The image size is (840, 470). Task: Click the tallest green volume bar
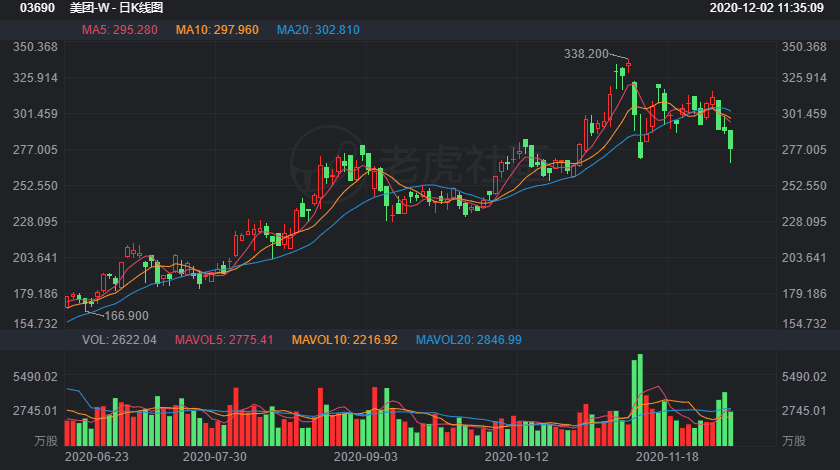point(640,400)
